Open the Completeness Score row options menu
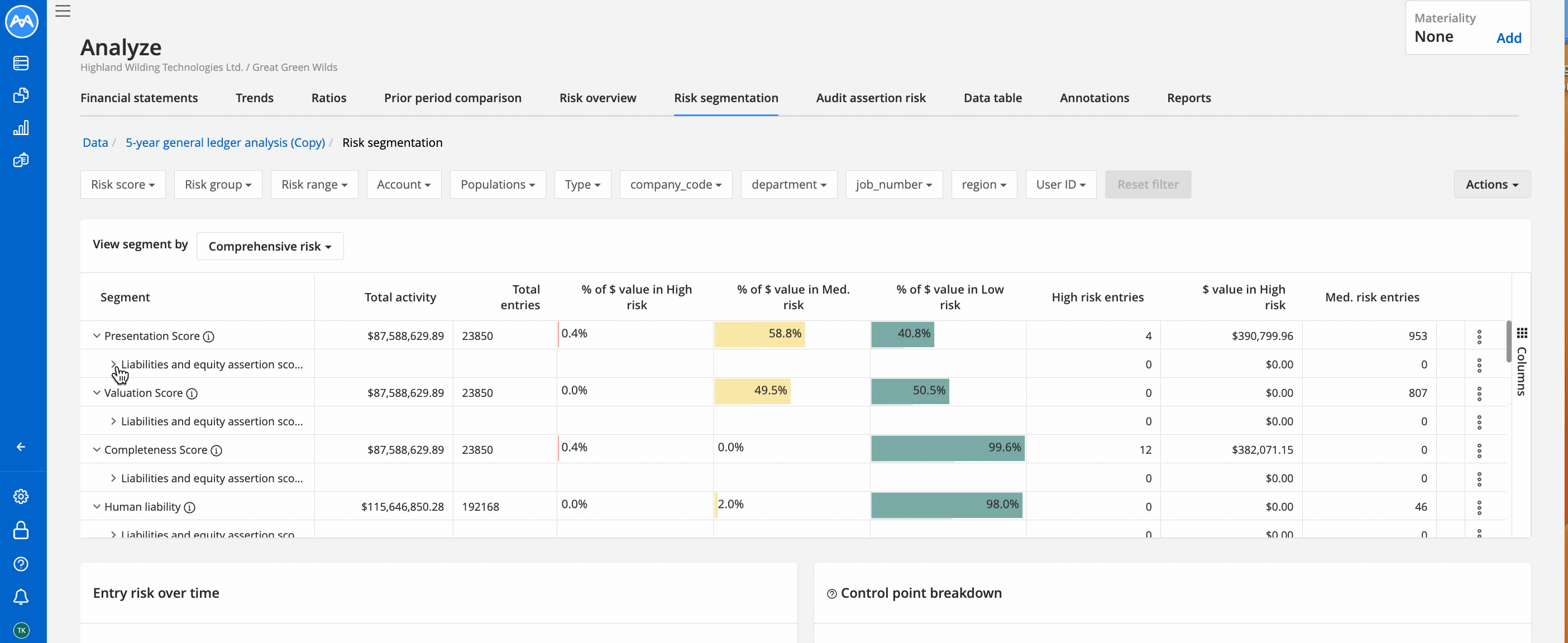Image resolution: width=1568 pixels, height=643 pixels. coord(1479,450)
